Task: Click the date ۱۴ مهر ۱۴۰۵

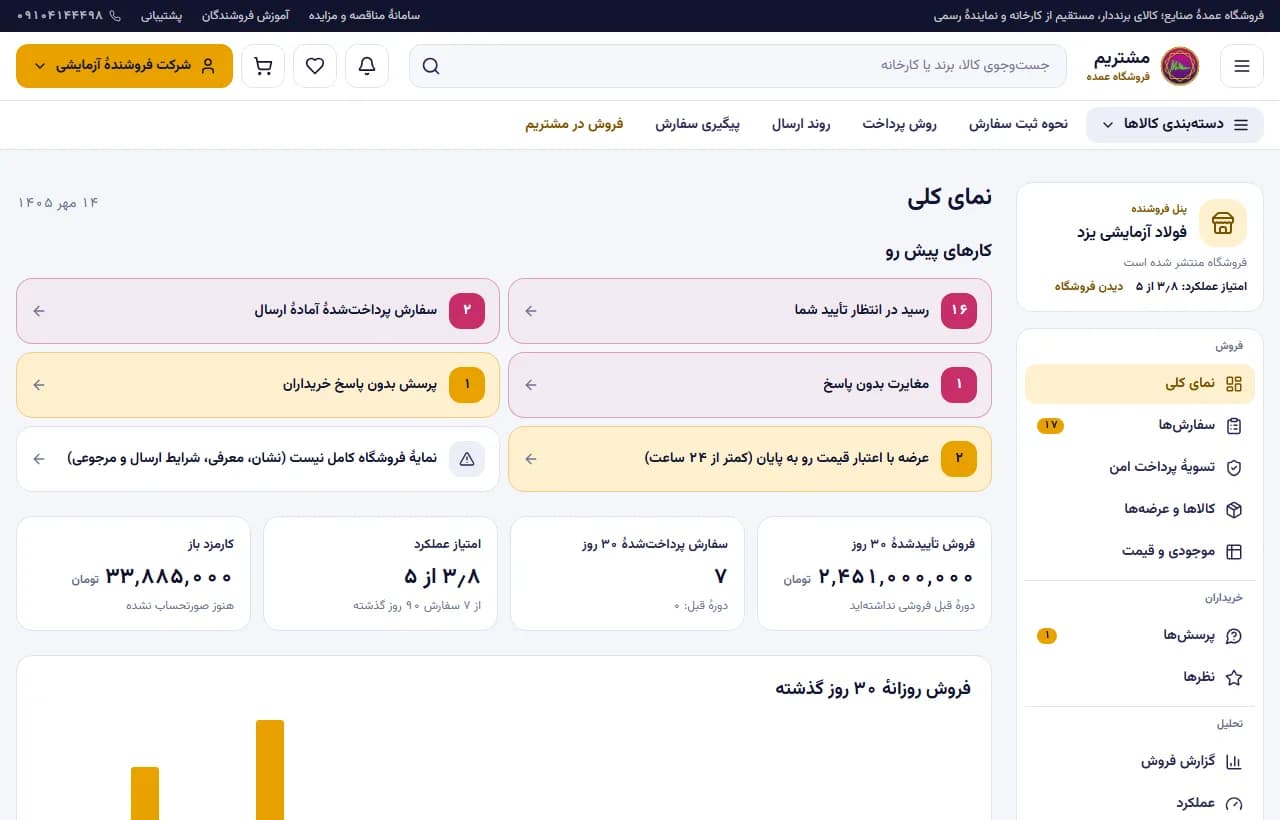Action: tap(58, 203)
